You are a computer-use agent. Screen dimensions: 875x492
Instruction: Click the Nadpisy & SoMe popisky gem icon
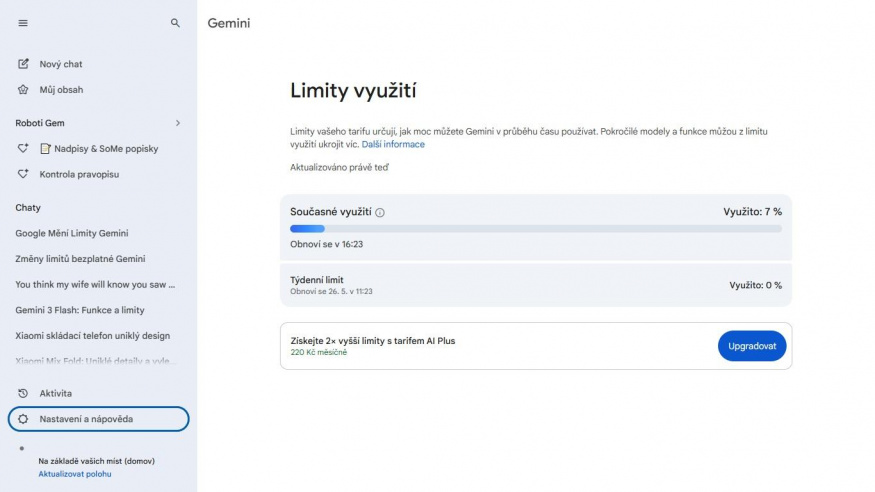coord(23,148)
